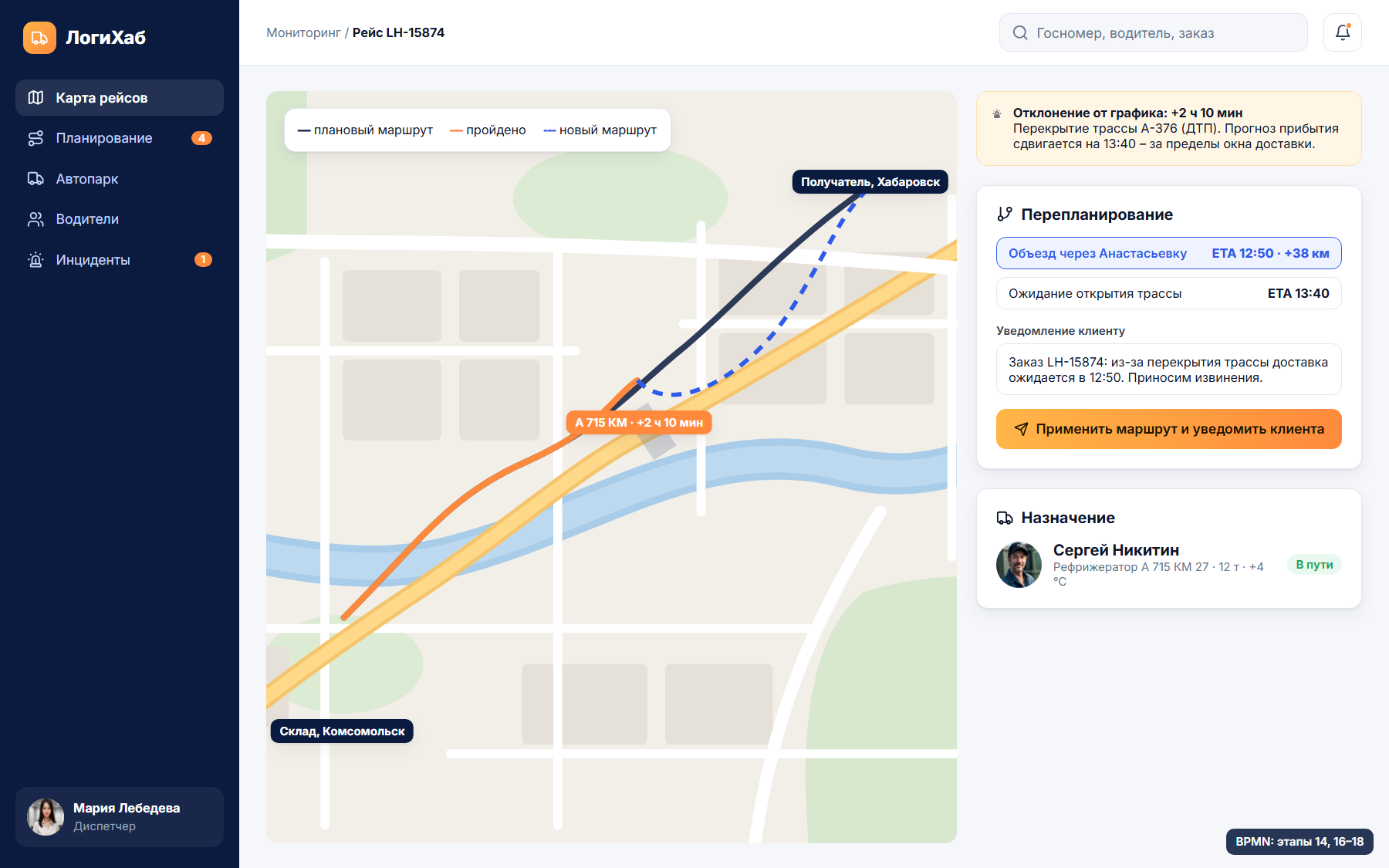Click the BPMN: этапы 14, 16–18 tag

tap(1299, 842)
